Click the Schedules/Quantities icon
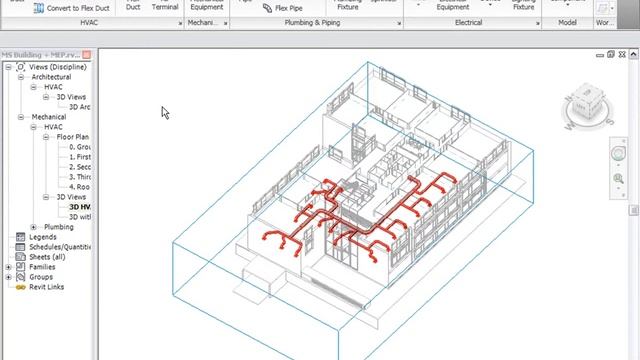Viewport: 640px width, 360px height. pyautogui.click(x=20, y=247)
